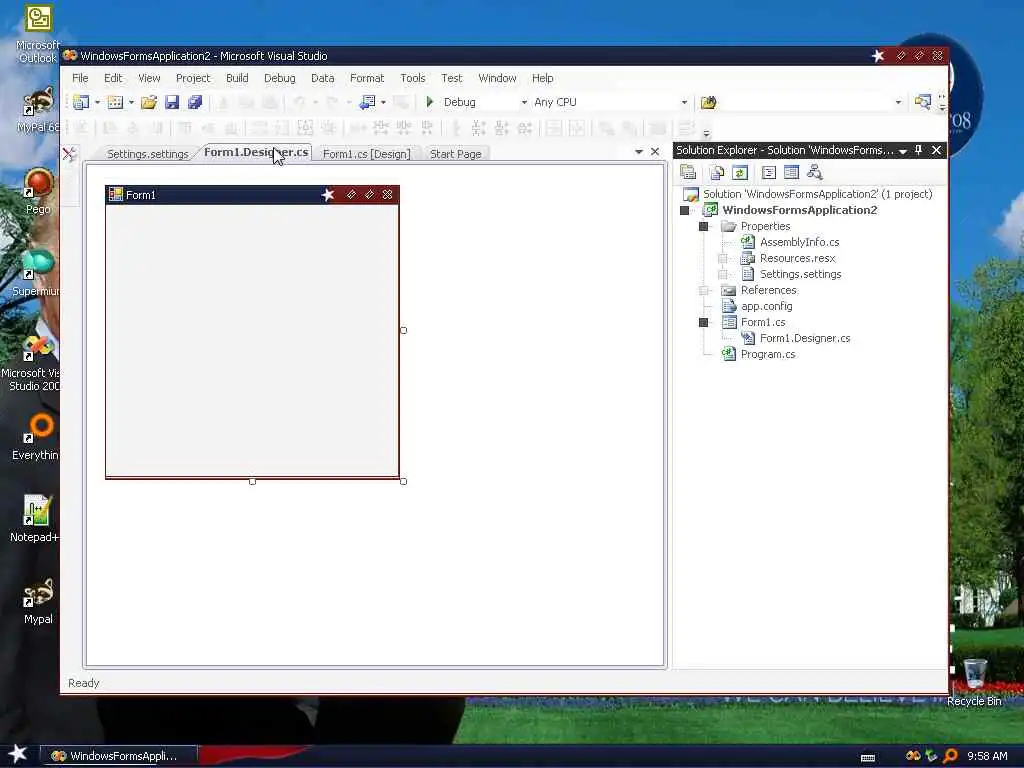Collapse the Form1.cs tree node
Screen dimensions: 1024x768
click(703, 323)
